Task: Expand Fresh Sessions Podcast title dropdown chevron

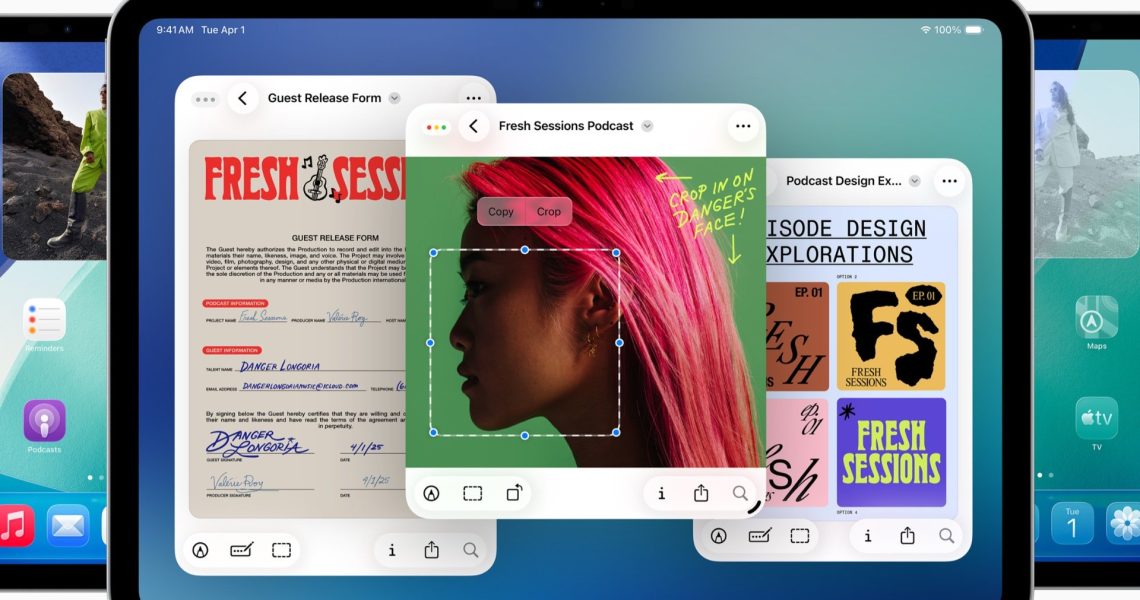Action: [647, 126]
